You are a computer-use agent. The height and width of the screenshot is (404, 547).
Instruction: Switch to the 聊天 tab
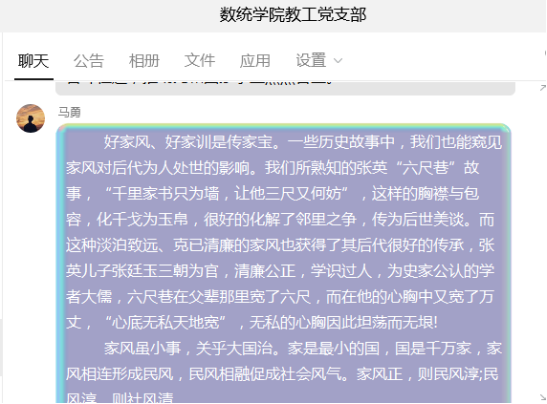pyautogui.click(x=33, y=61)
